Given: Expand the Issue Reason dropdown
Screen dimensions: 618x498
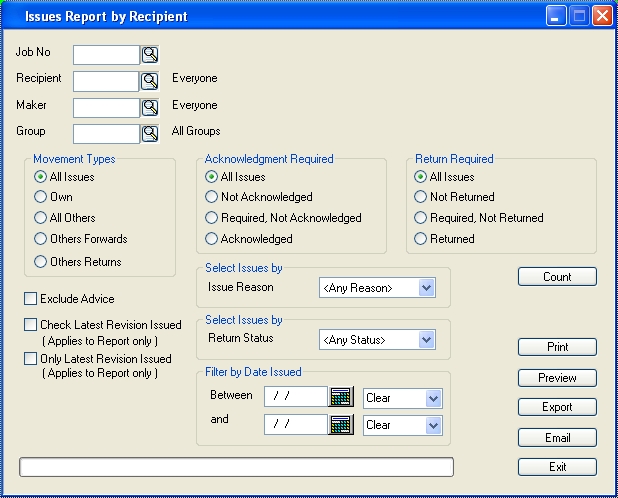Looking at the screenshot, I should [426, 288].
